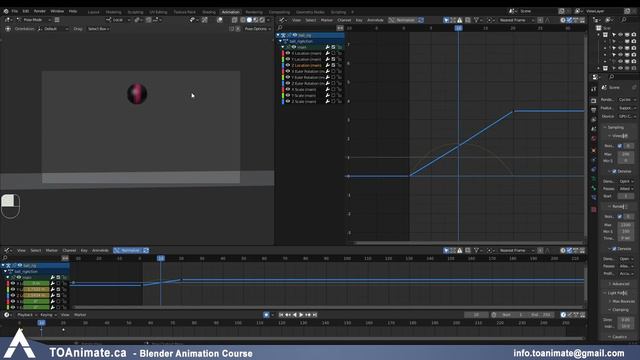Play animation in reverse
Image resolution: width=640 pixels, height=360 pixels.
coord(295,315)
